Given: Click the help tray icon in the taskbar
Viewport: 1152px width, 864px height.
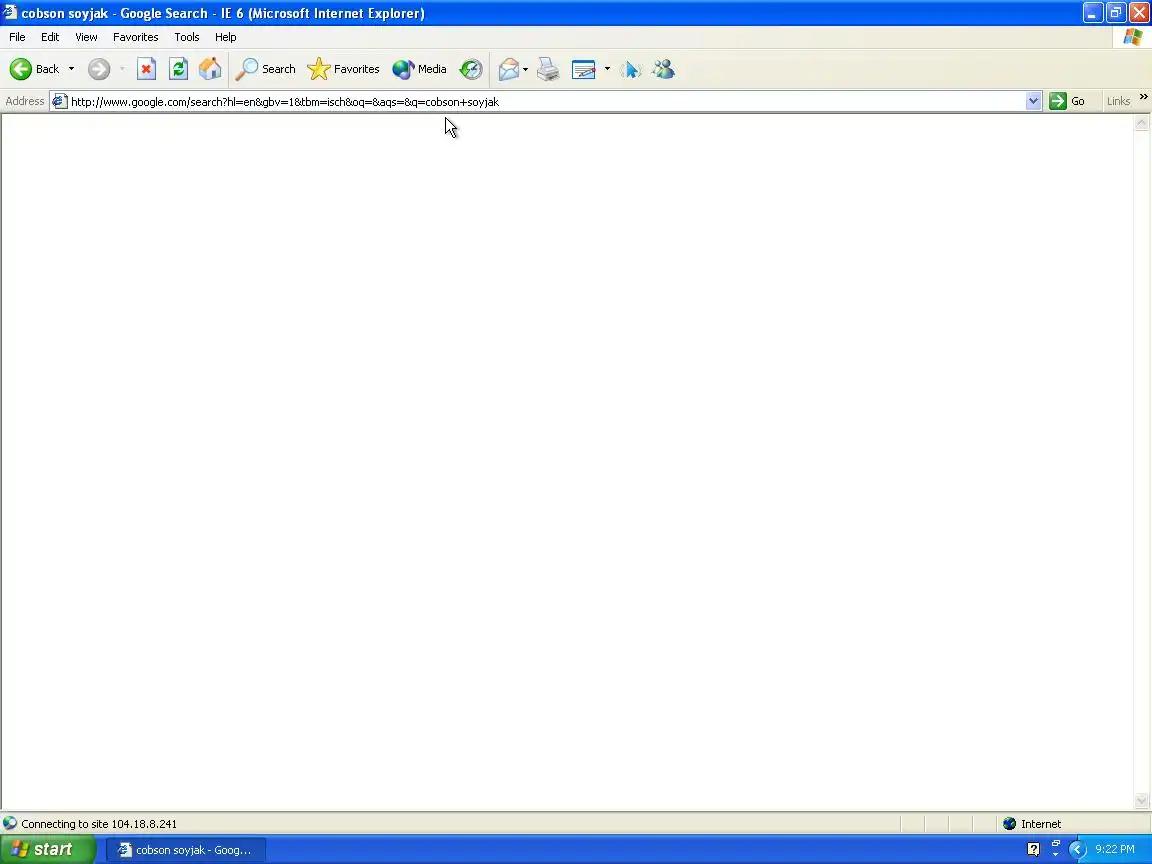Looking at the screenshot, I should 1033,850.
